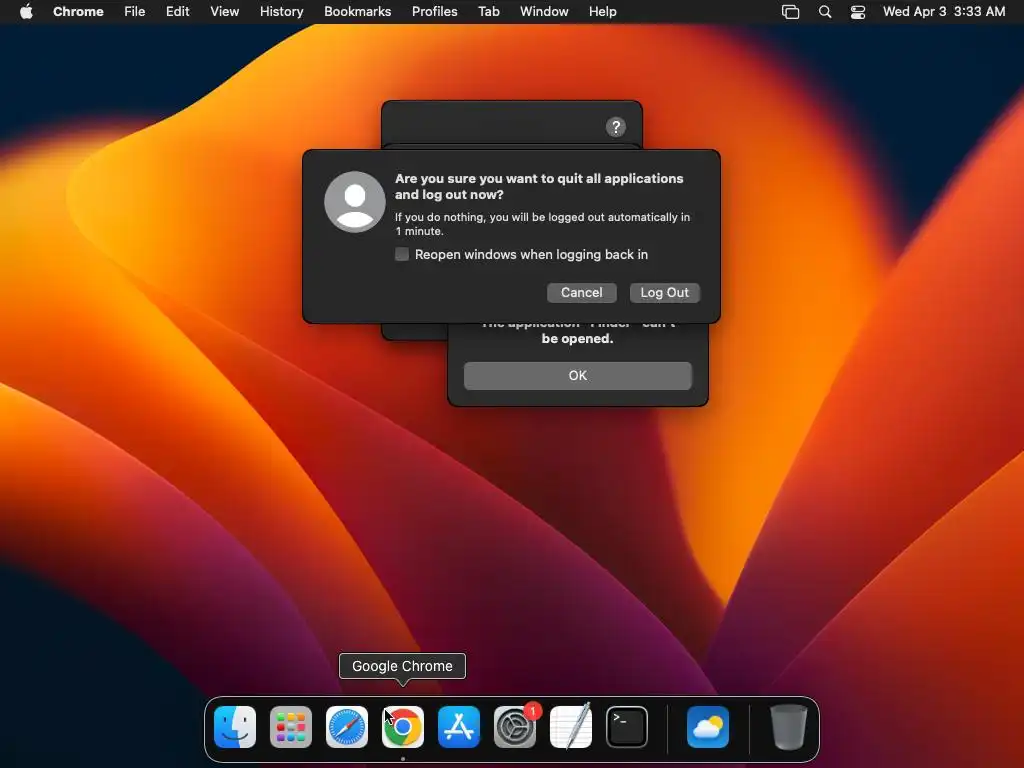Open the Chrome application menu
The image size is (1024, 768).
click(x=78, y=11)
